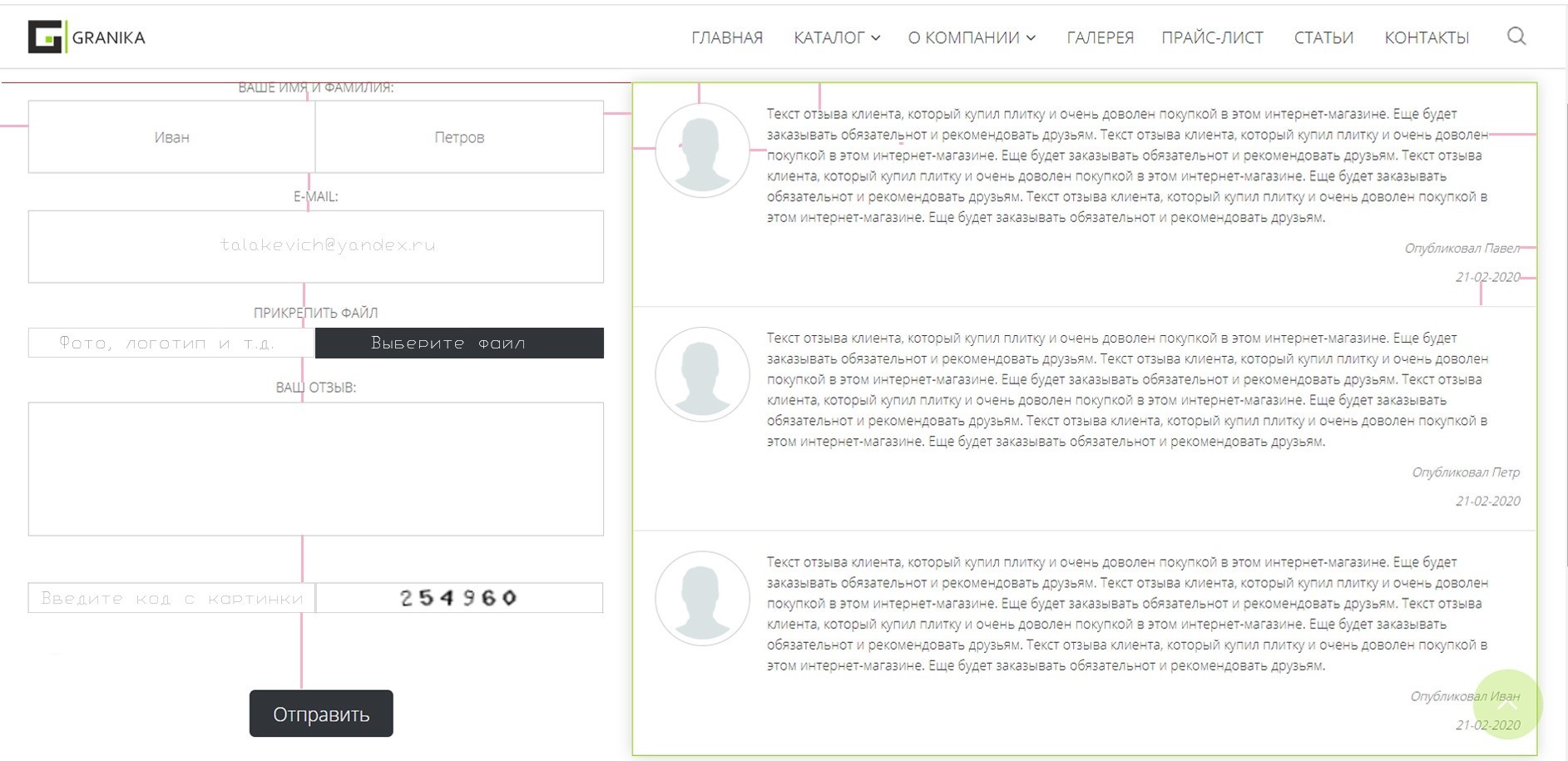
Task: Focus the surname field Петров
Action: 459,137
